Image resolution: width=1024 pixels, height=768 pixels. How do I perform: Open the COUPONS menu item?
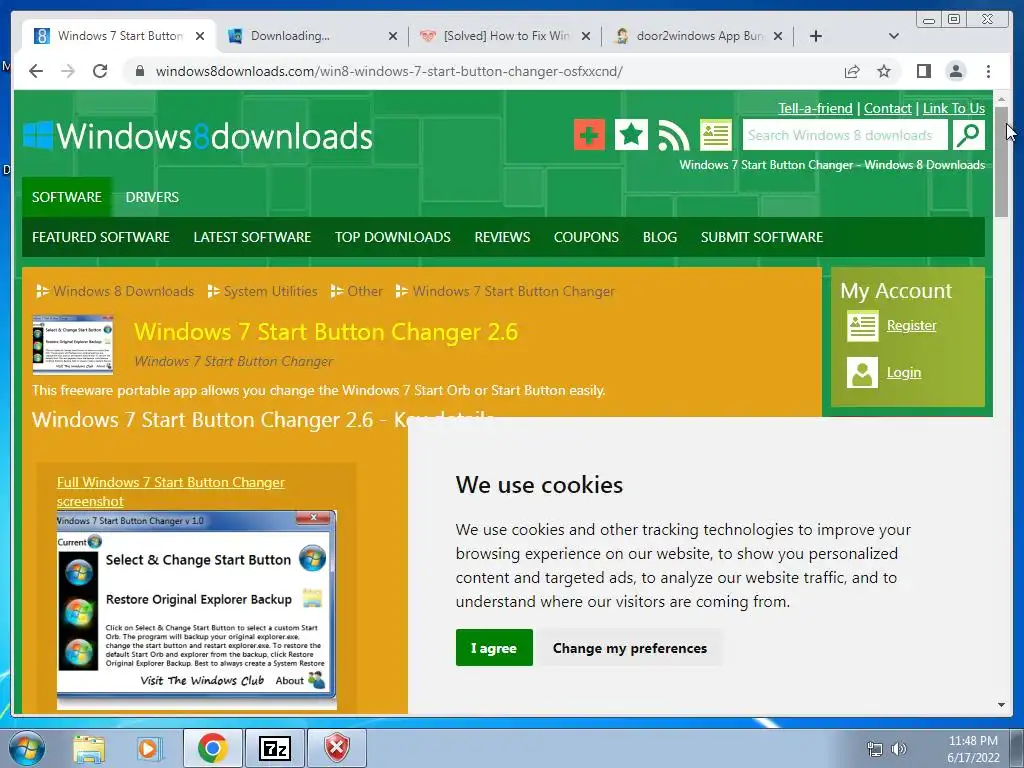(586, 237)
